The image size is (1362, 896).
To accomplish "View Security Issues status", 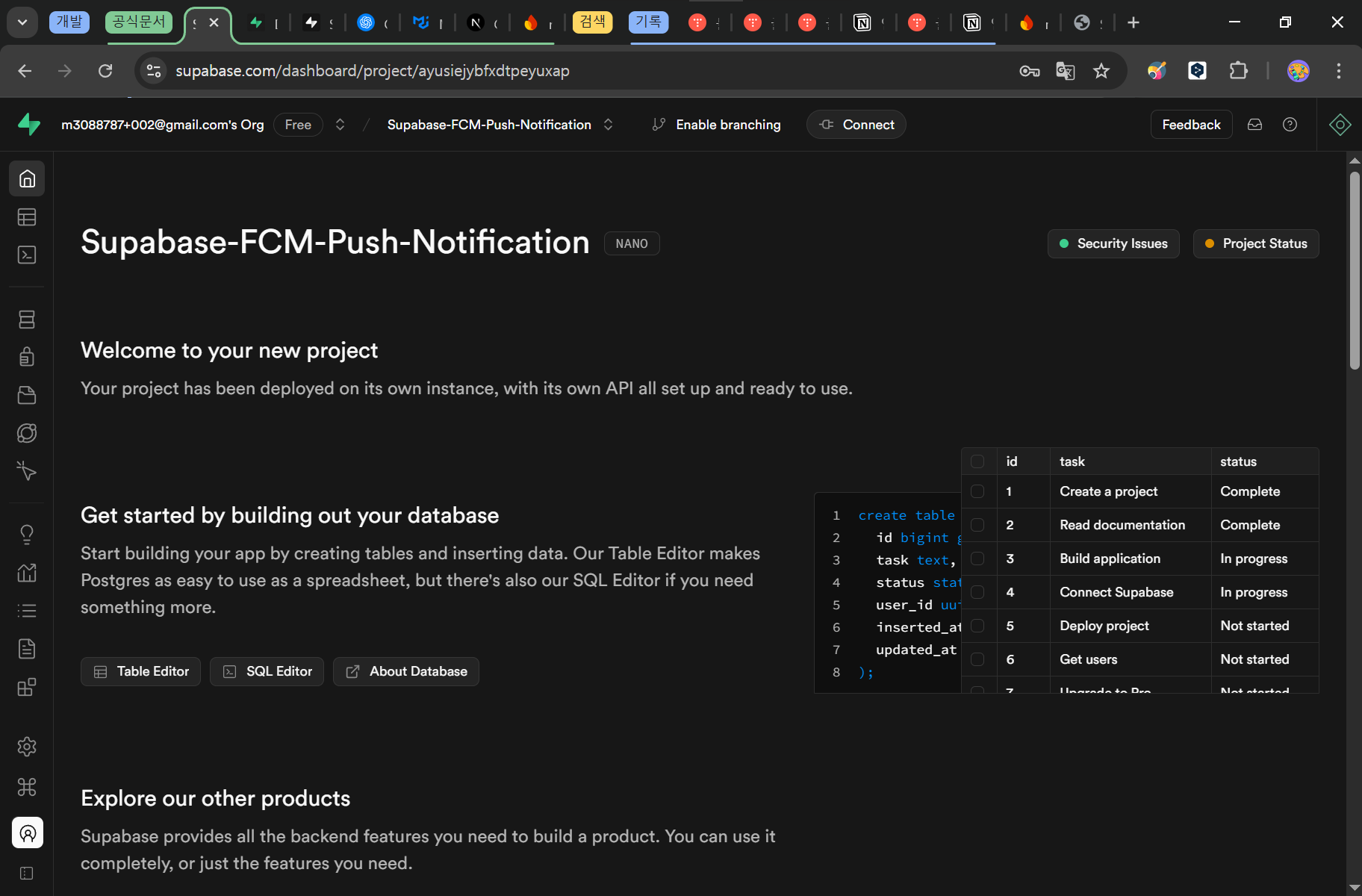I will [x=1113, y=243].
